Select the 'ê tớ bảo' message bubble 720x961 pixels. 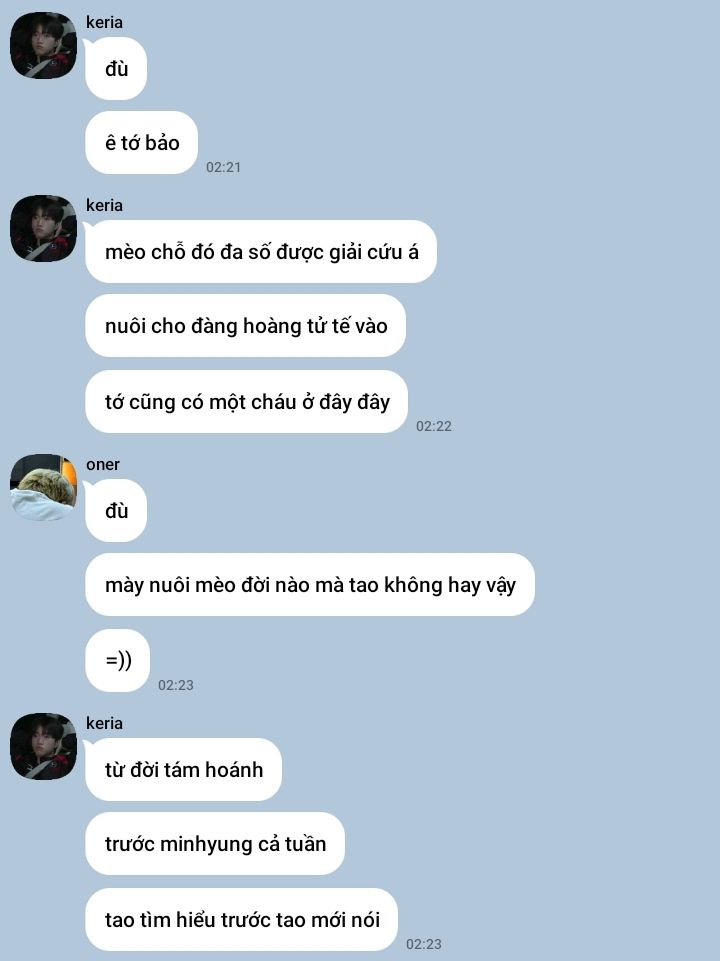(142, 143)
